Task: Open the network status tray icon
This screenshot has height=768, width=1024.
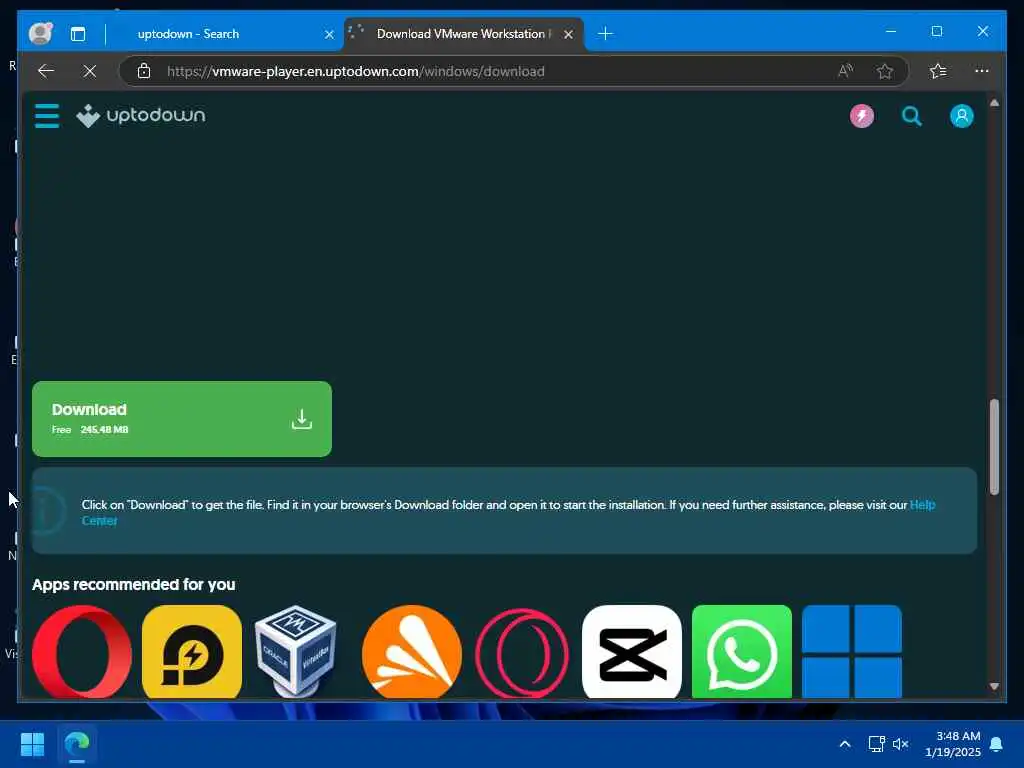Action: 876,744
